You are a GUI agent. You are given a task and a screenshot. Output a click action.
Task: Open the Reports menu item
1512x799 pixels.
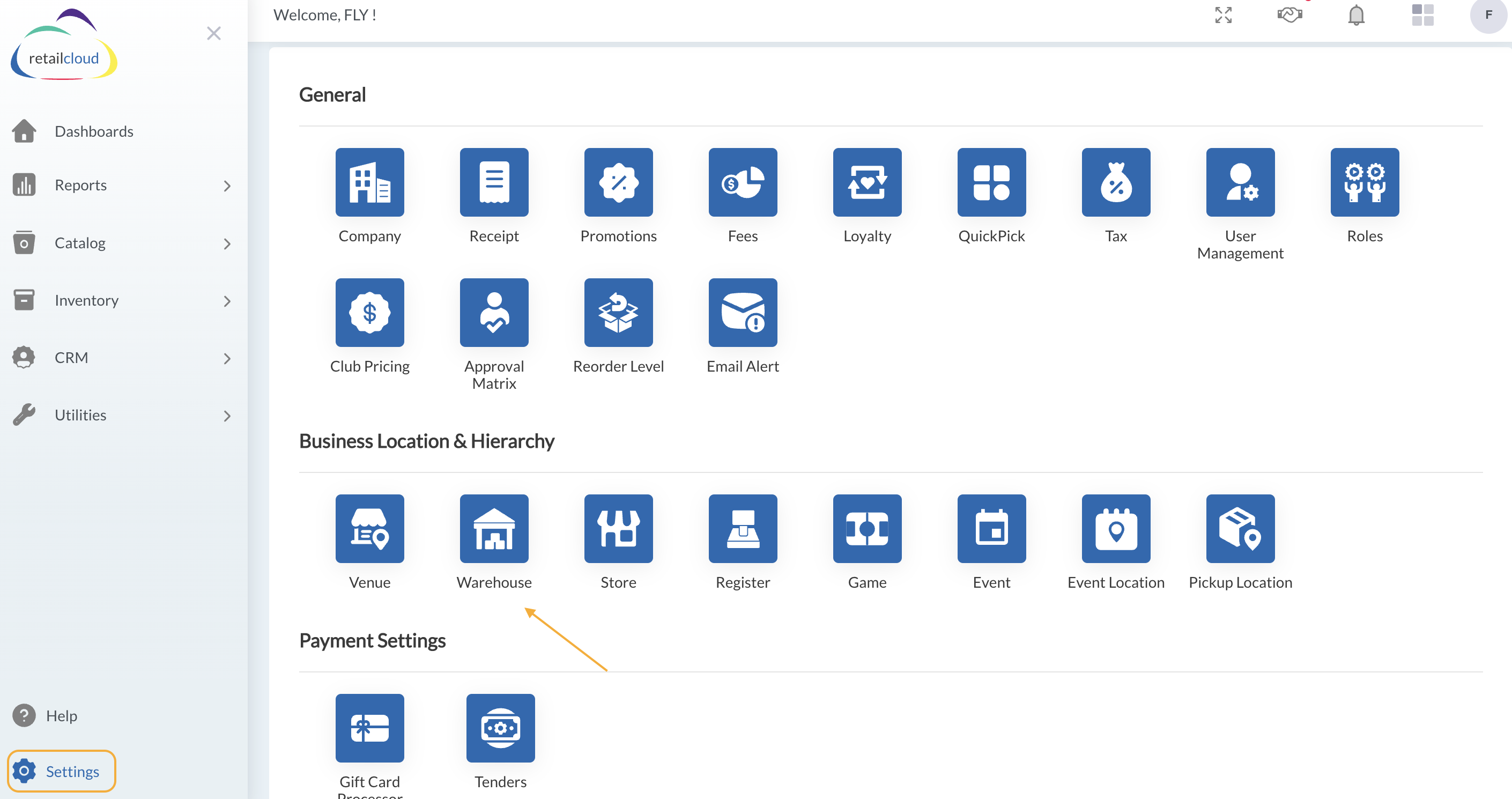(x=122, y=185)
